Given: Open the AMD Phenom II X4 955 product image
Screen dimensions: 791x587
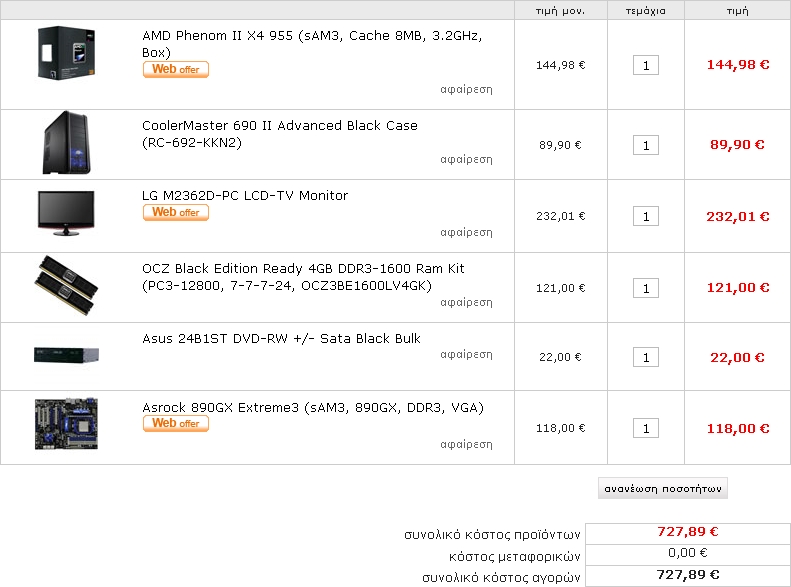Looking at the screenshot, I should tap(66, 53).
